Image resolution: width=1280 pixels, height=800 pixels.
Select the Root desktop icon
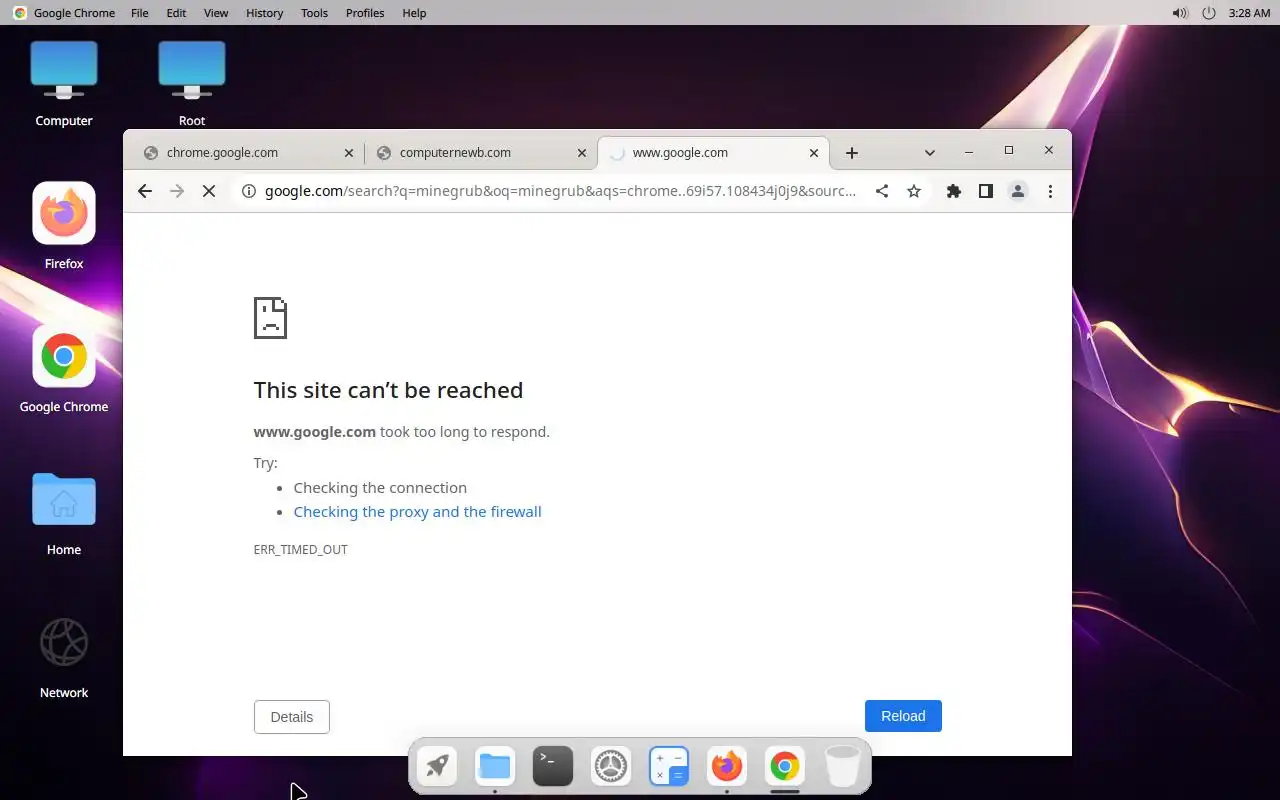pos(192,84)
